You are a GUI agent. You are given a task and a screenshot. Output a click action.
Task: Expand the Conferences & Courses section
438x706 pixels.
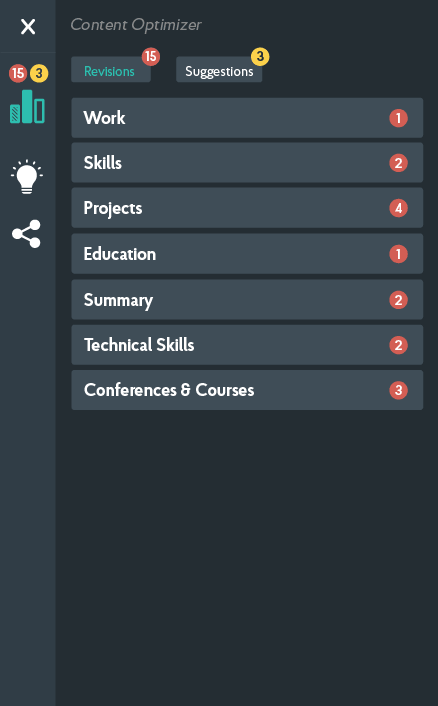[x=247, y=390]
